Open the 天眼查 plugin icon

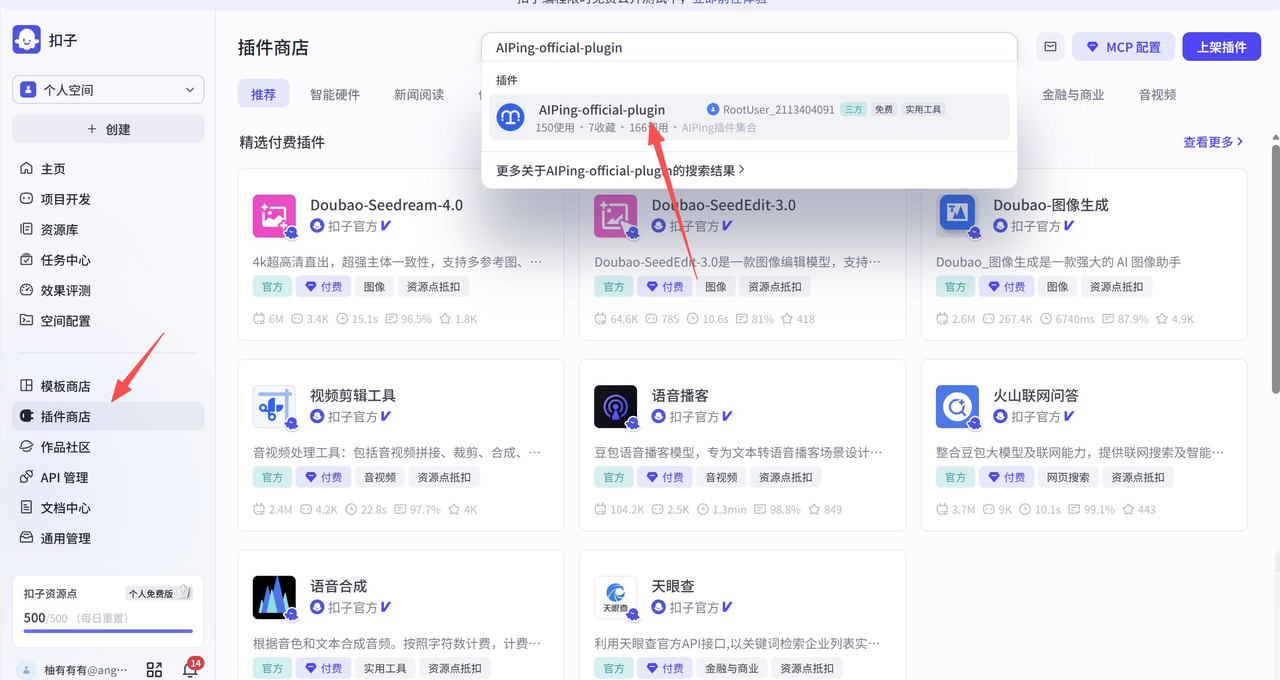[x=616, y=598]
